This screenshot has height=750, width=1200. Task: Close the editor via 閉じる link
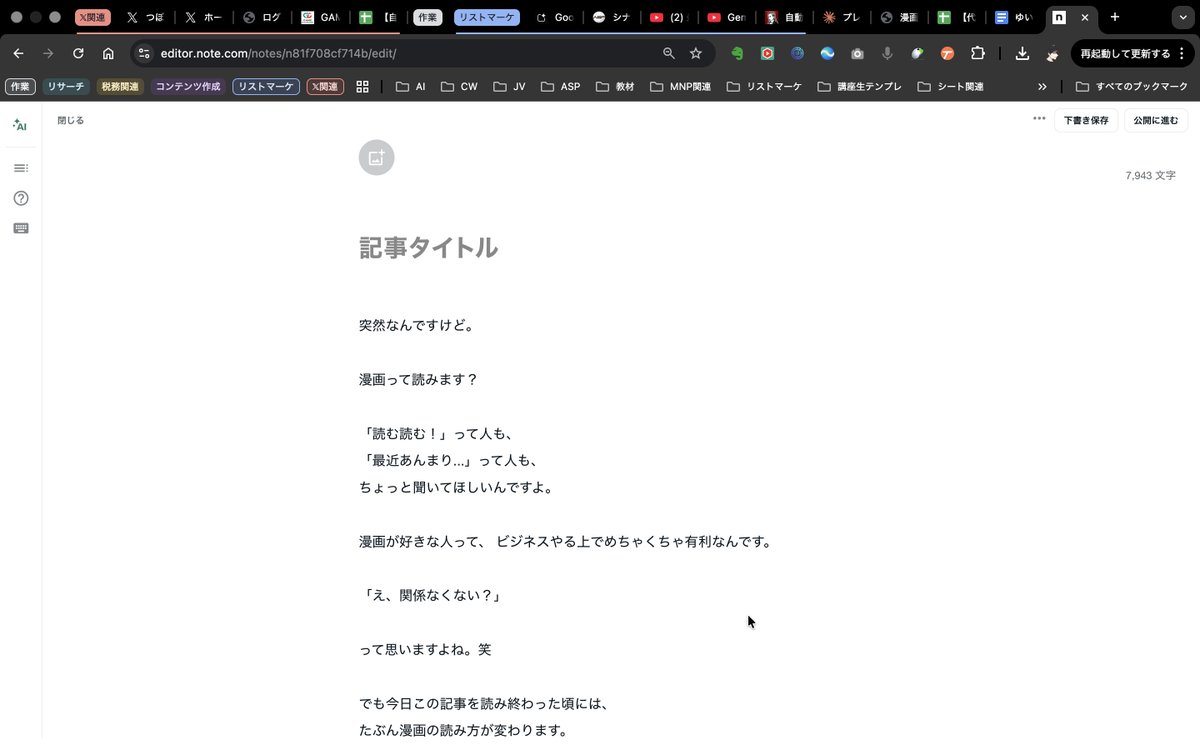coord(70,120)
